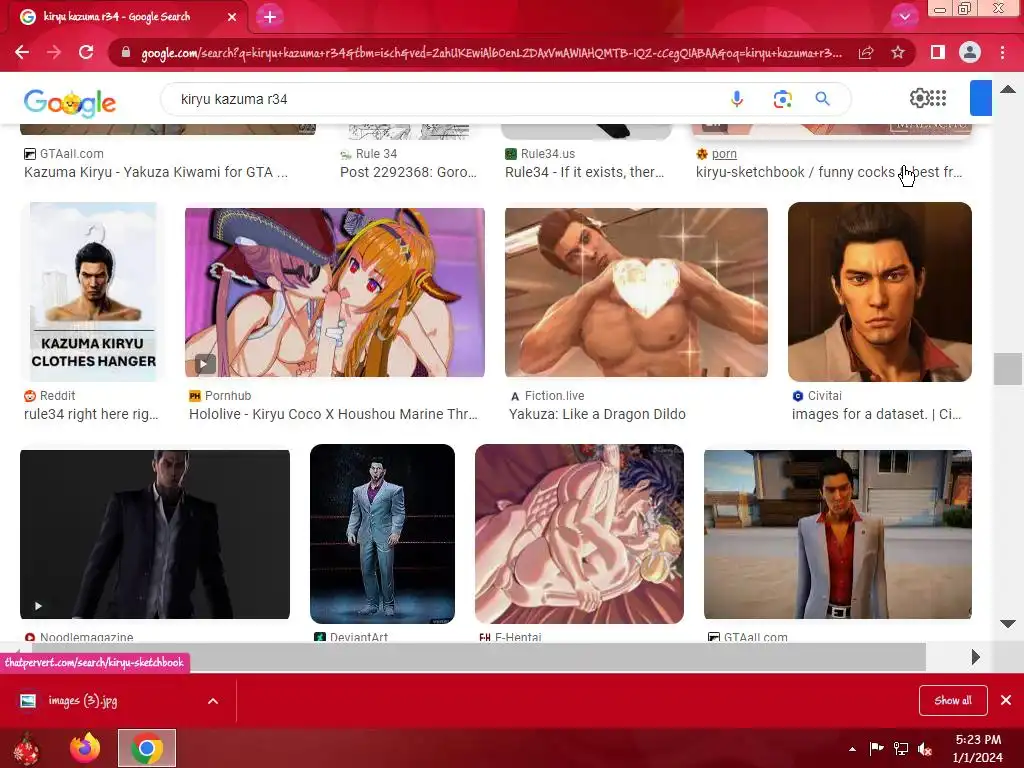Screen dimensions: 1024x768
Task: Search by image with Google Lens
Action: pos(782,99)
